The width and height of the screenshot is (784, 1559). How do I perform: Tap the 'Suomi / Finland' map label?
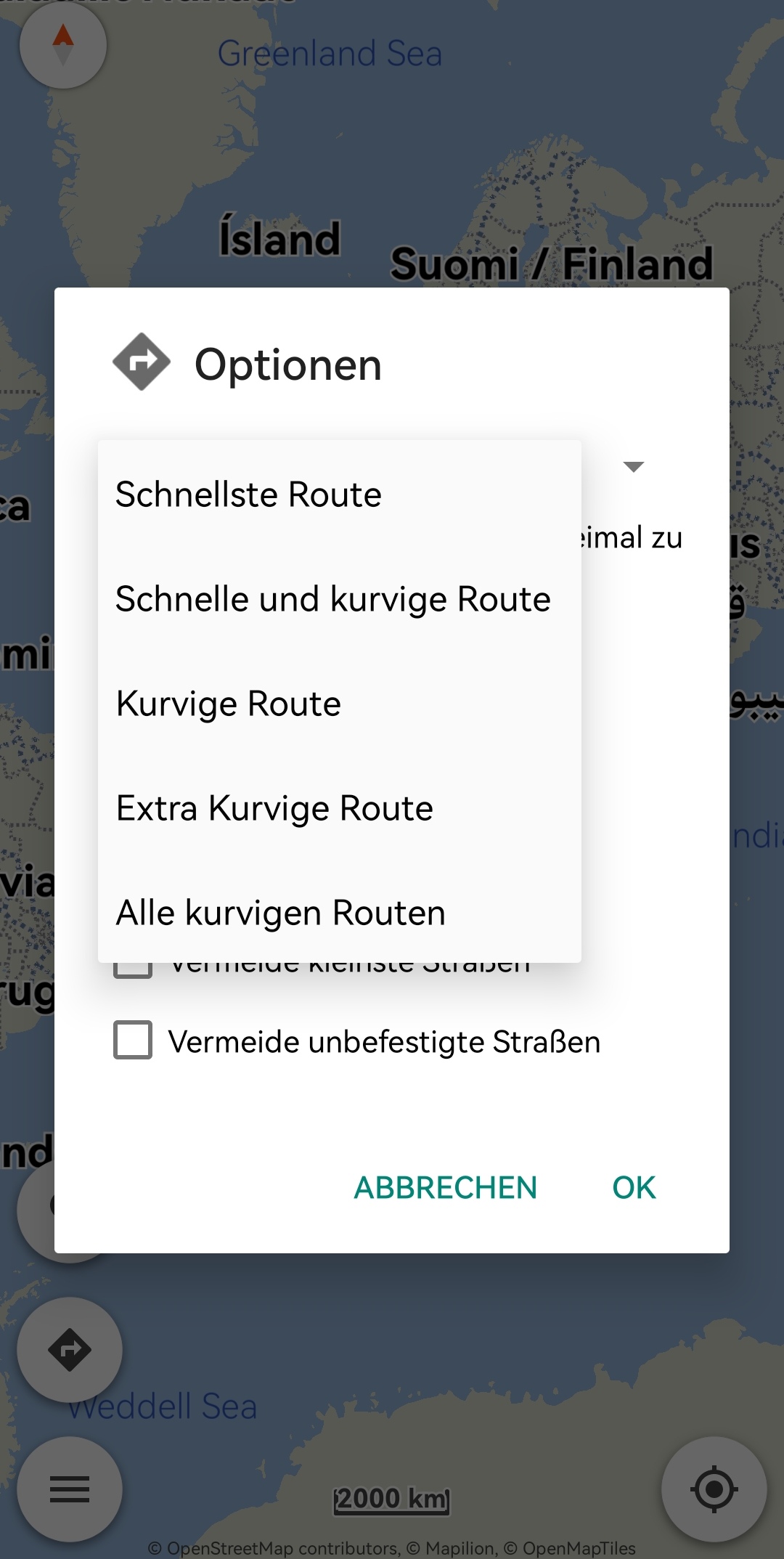tap(552, 263)
